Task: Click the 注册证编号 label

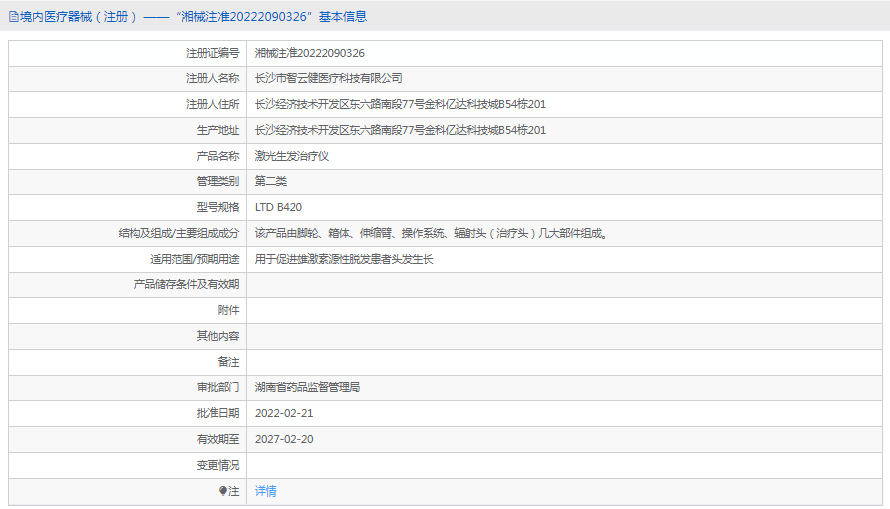Action: point(213,53)
